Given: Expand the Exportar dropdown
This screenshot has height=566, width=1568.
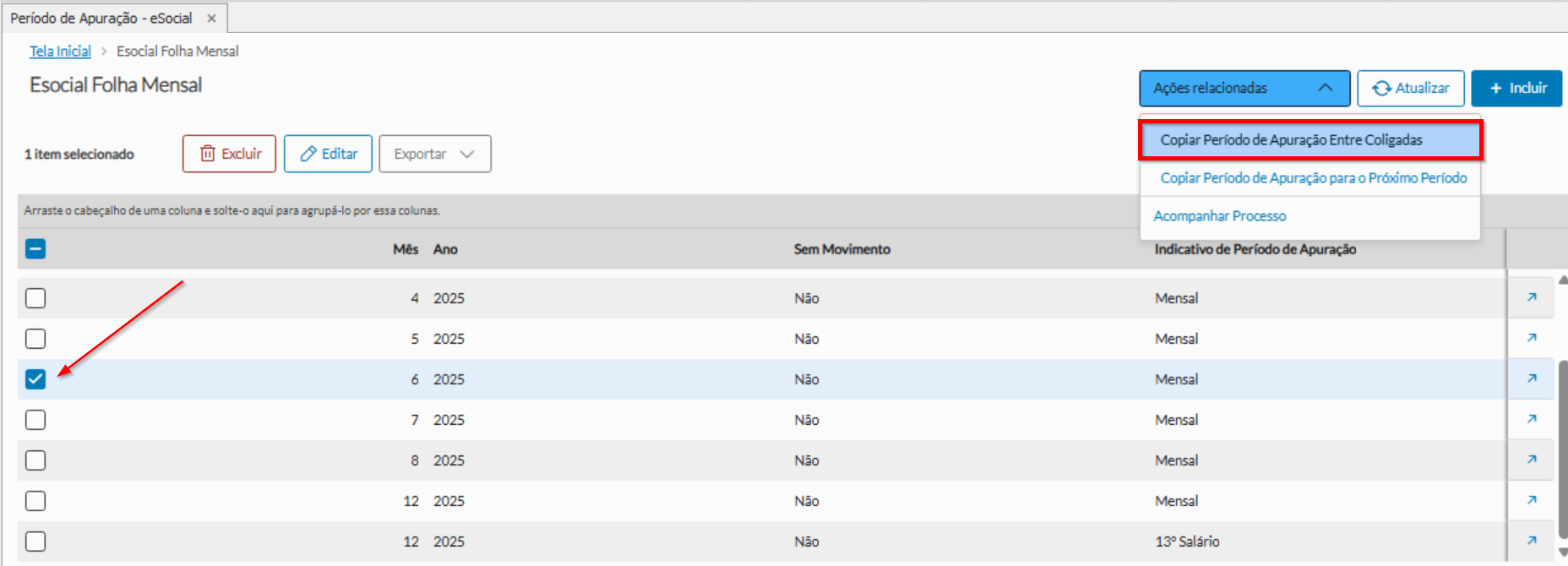Looking at the screenshot, I should [x=467, y=154].
